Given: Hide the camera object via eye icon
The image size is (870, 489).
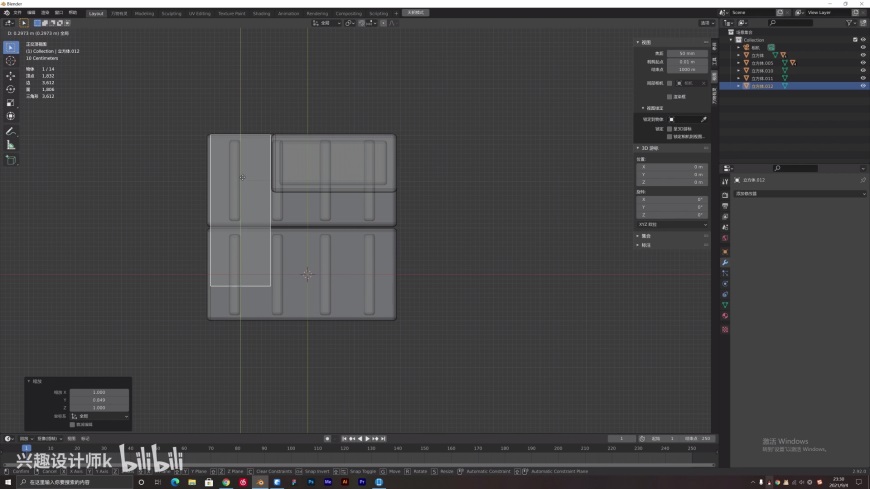Looking at the screenshot, I should 863,48.
